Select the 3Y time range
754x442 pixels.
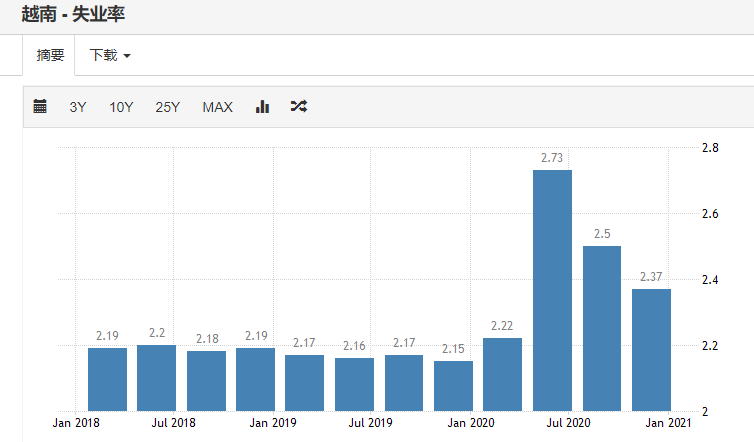[x=78, y=107]
